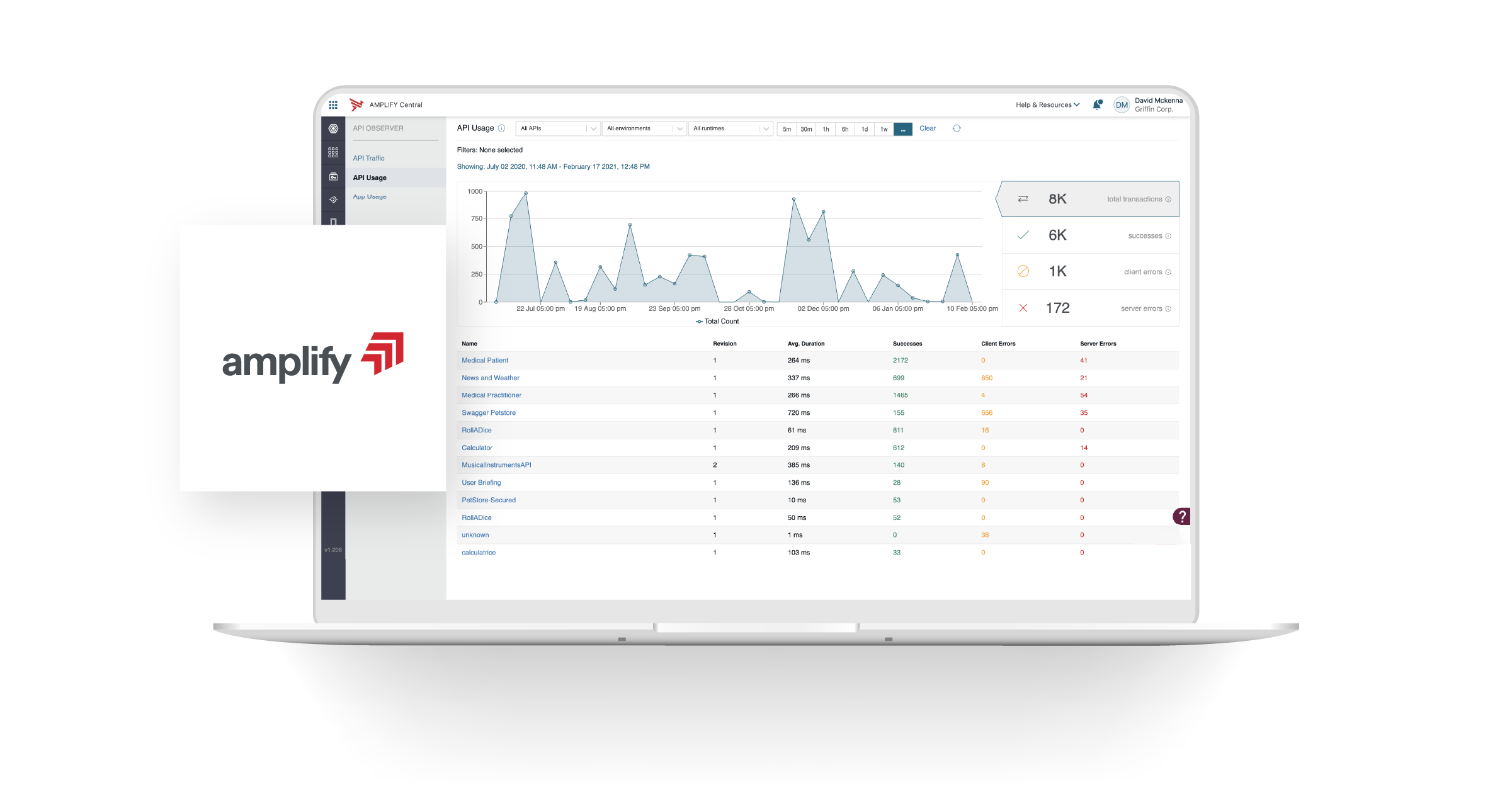Click the Showing date range link
The height and width of the screenshot is (790, 1512).
(553, 167)
